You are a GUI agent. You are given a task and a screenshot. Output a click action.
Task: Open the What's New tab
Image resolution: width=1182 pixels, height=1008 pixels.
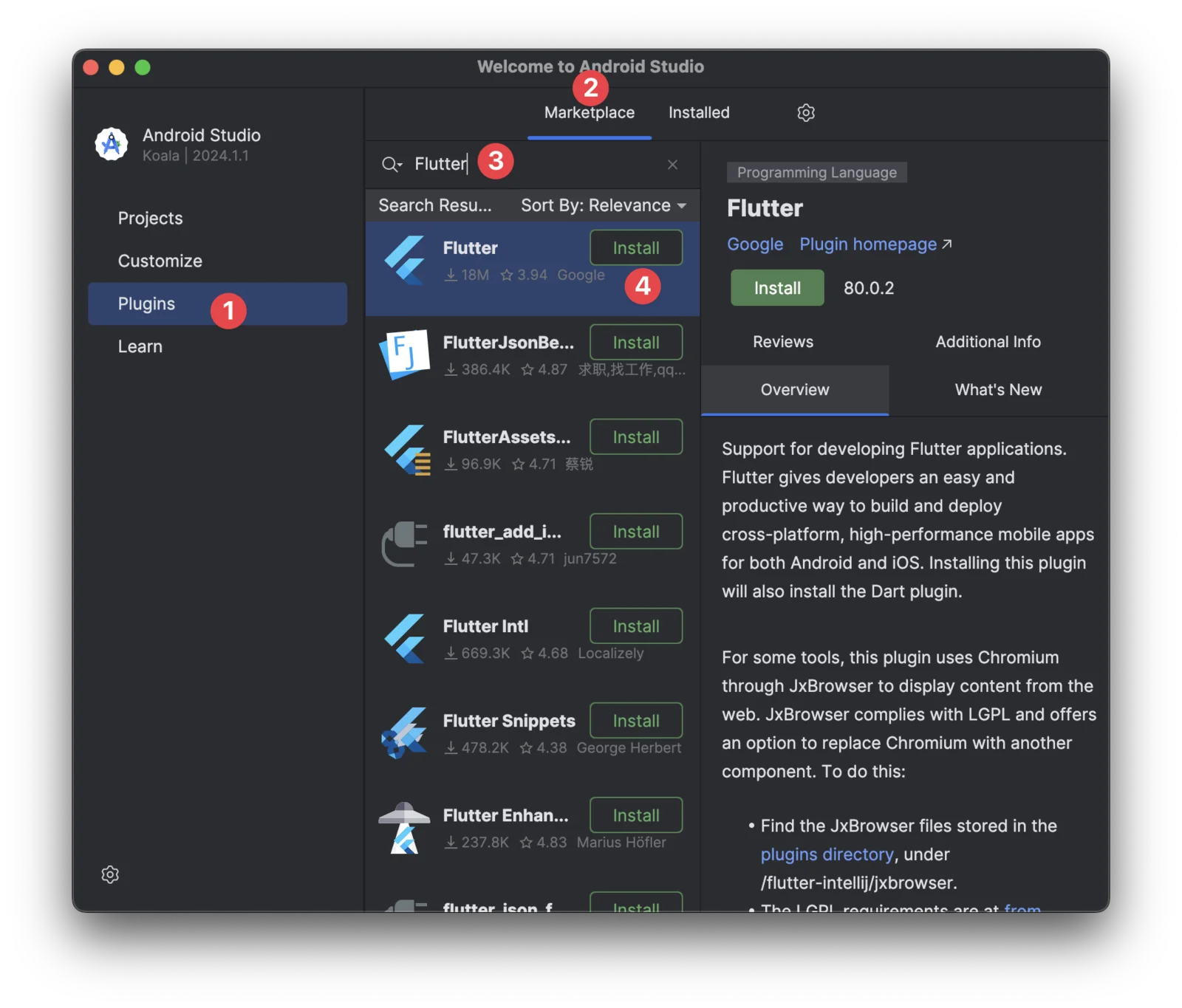click(x=998, y=390)
